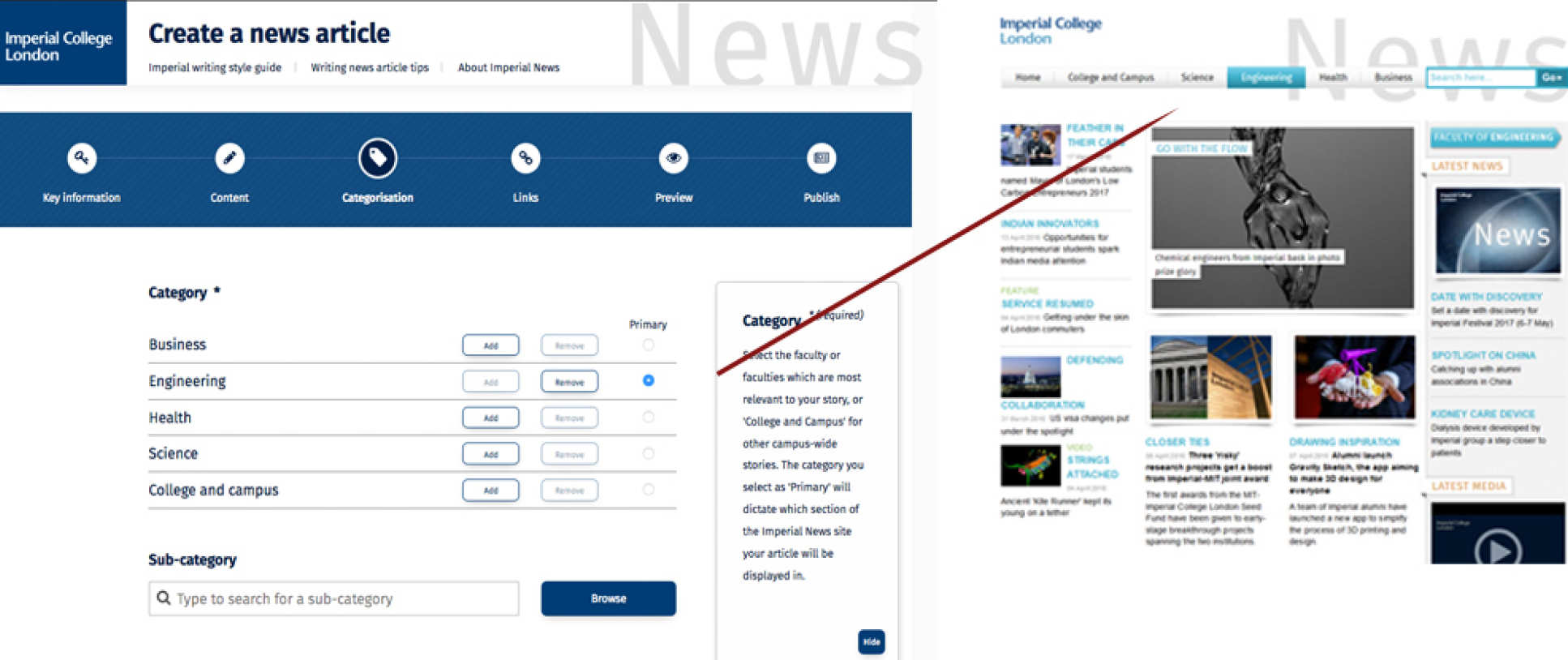Click the Key information step icon
Image resolution: width=1568 pixels, height=660 pixels.
(82, 158)
